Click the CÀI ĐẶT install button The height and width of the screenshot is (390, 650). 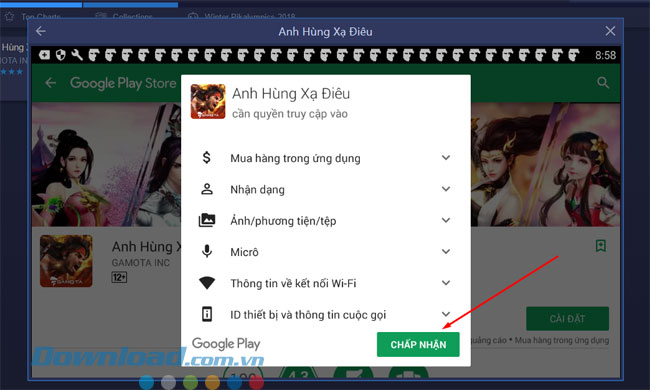tap(568, 319)
